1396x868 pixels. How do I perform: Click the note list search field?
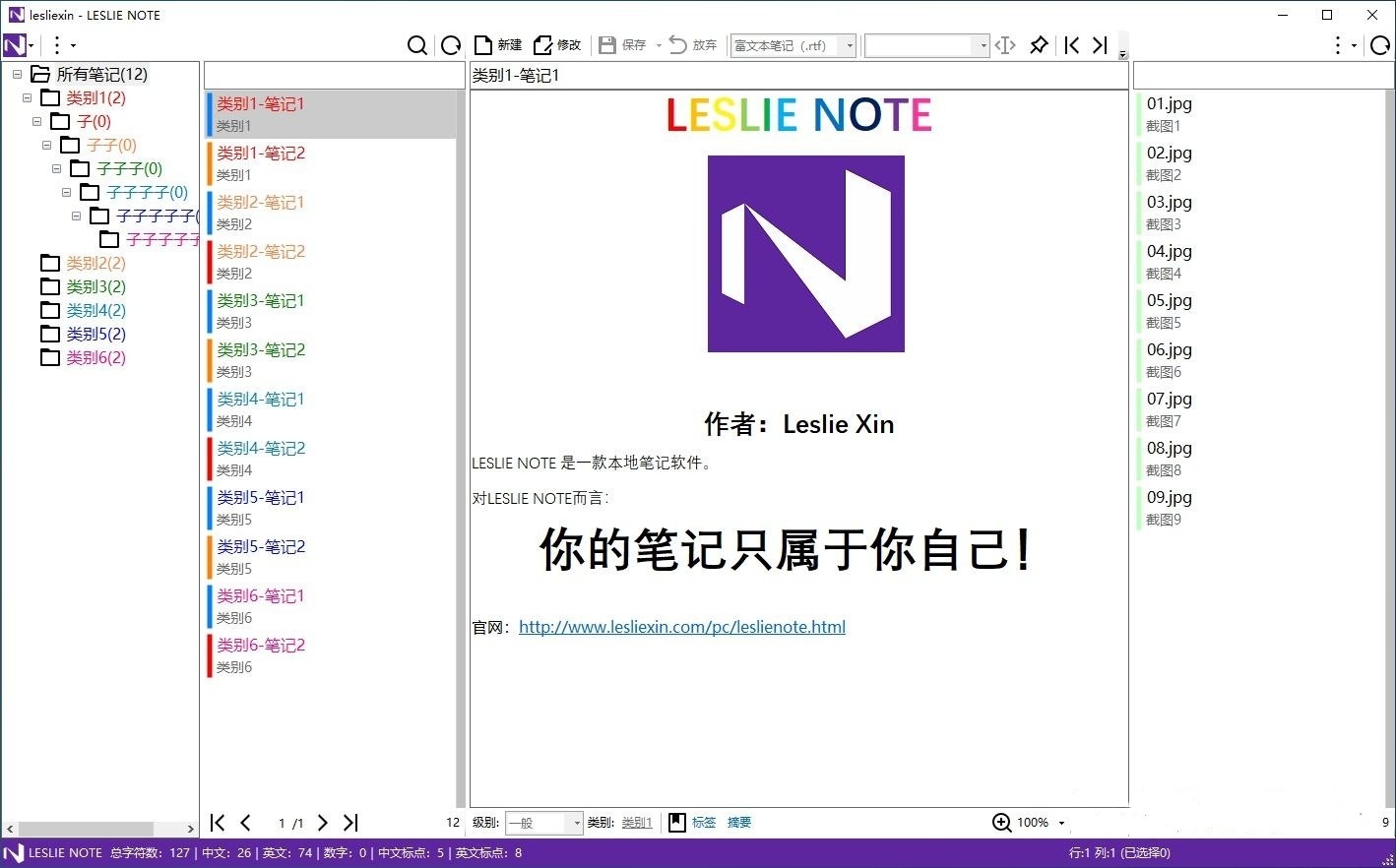[x=334, y=75]
